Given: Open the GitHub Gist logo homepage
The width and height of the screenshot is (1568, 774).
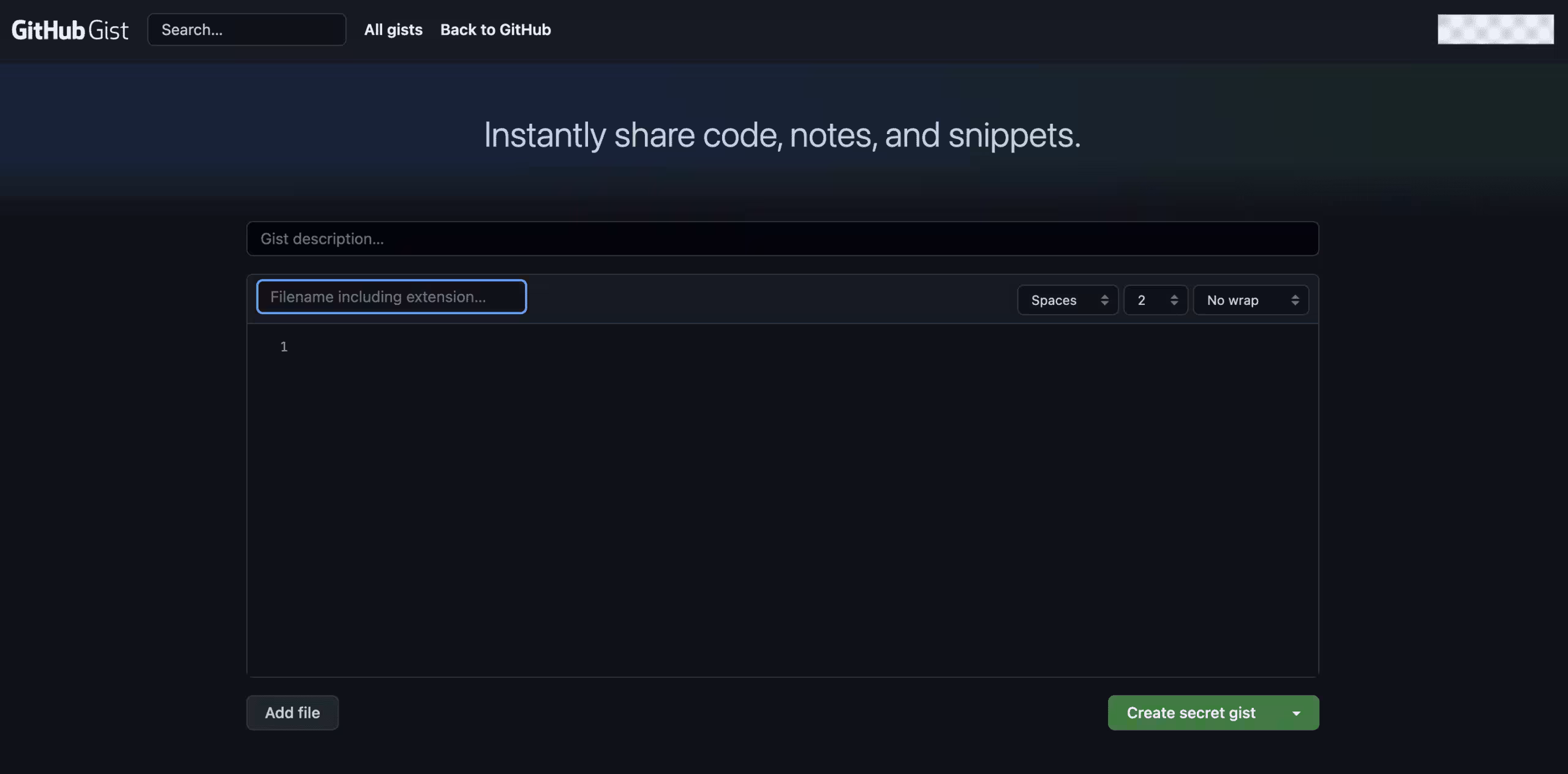Looking at the screenshot, I should [70, 29].
